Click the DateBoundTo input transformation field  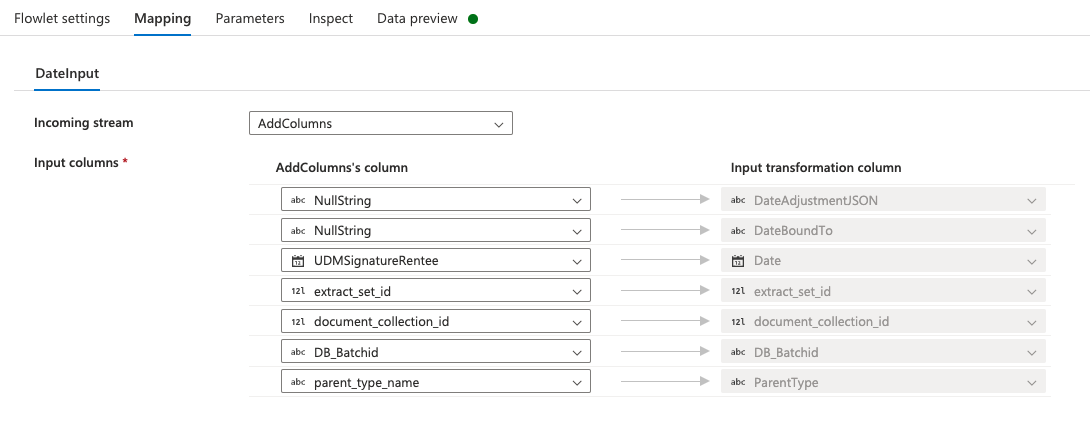[883, 230]
